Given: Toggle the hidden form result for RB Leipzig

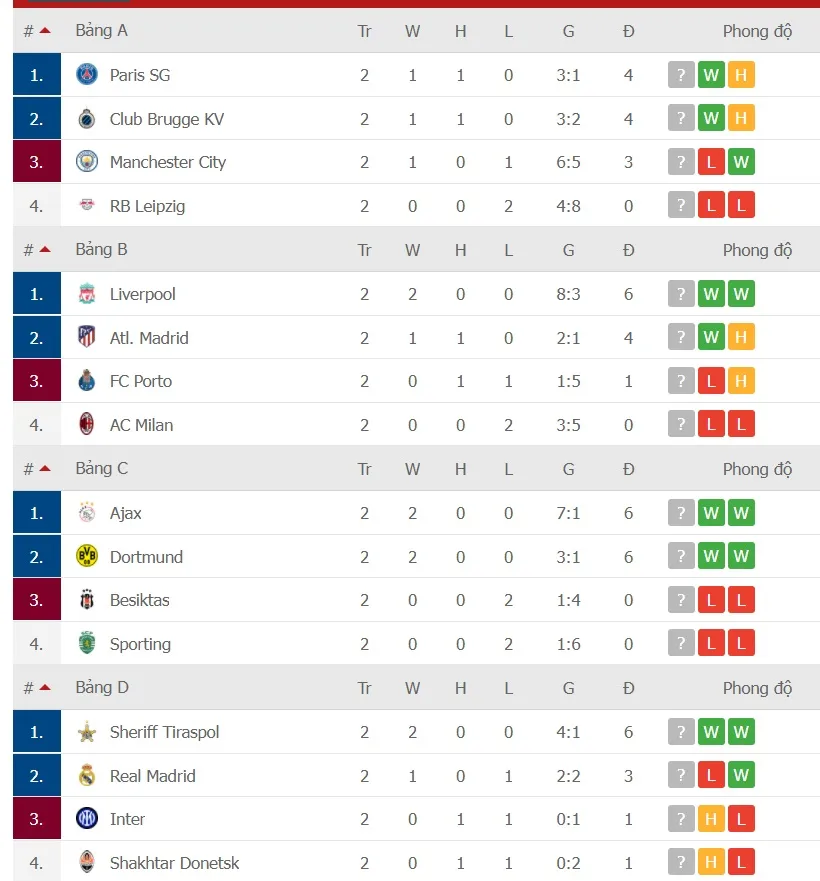Looking at the screenshot, I should pyautogui.click(x=681, y=204).
